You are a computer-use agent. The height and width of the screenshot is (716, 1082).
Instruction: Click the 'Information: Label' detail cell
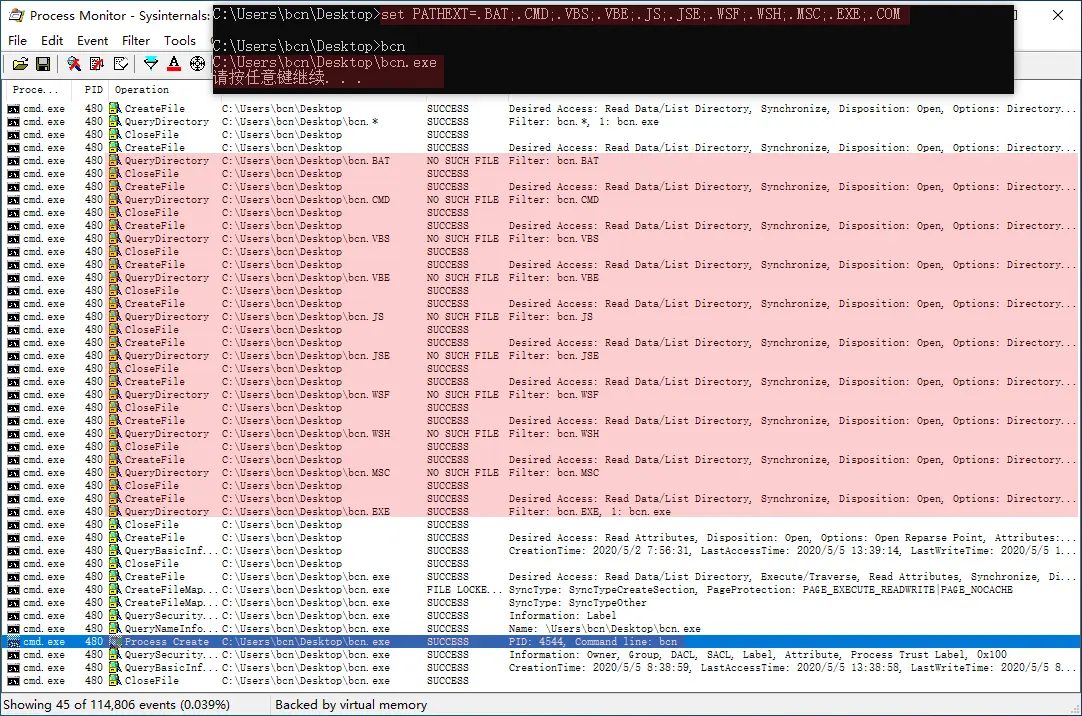562,615
